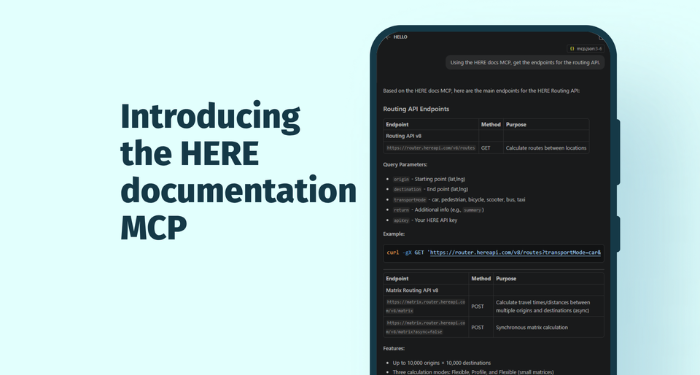
Task: Tap the back arrow beside HELLO
Action: pyautogui.click(x=388, y=37)
